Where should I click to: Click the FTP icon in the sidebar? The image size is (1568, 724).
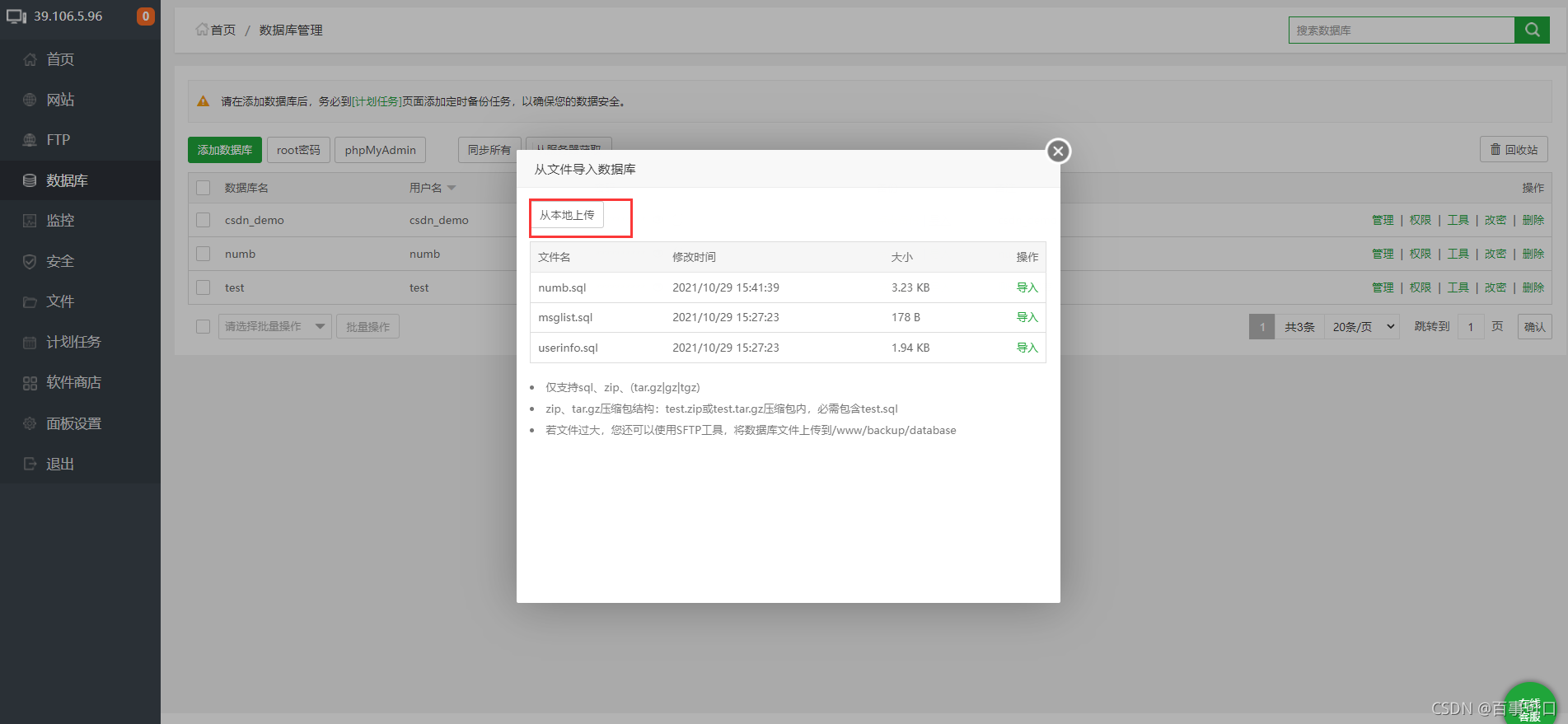coord(30,140)
